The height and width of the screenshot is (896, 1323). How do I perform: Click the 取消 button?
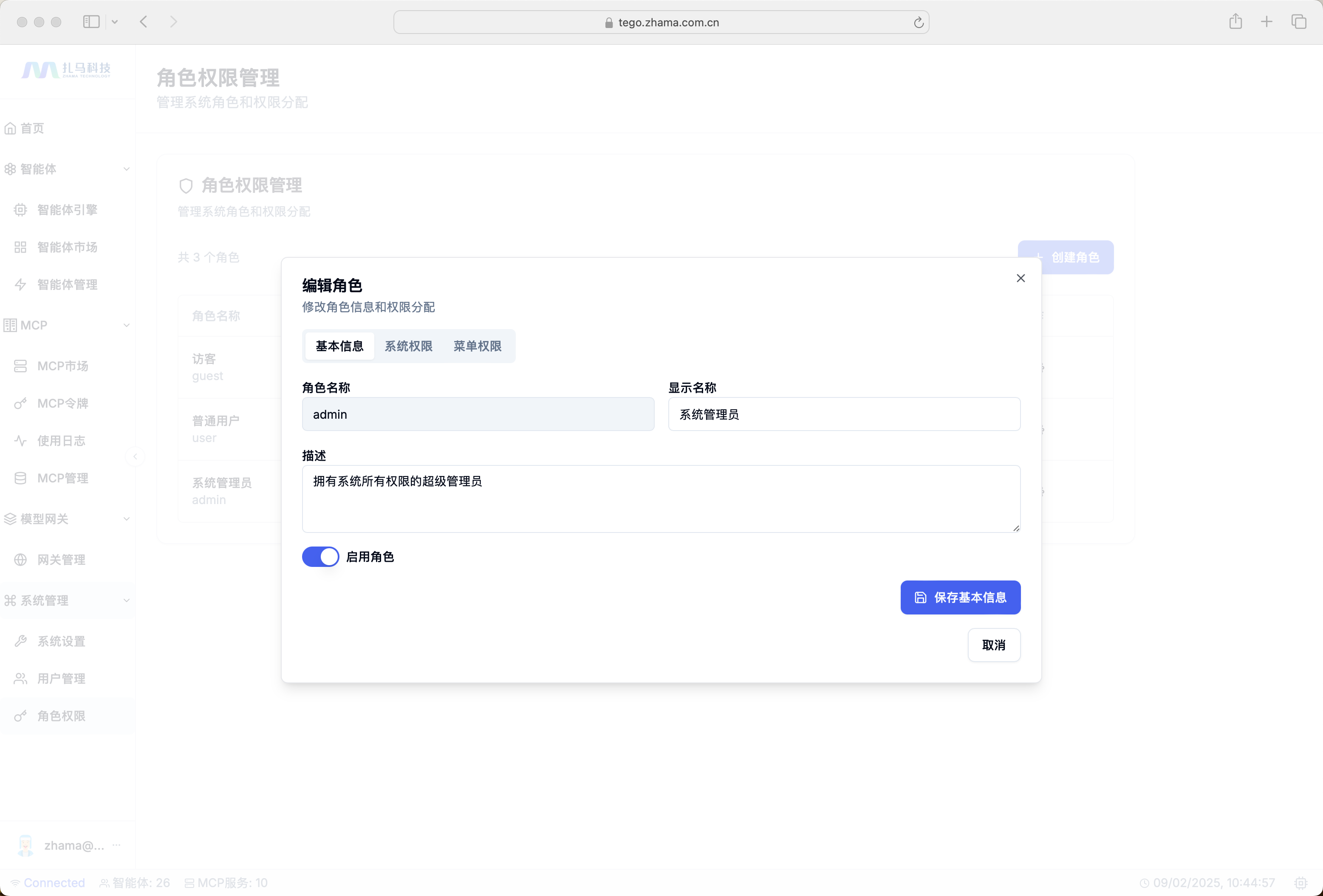(993, 645)
